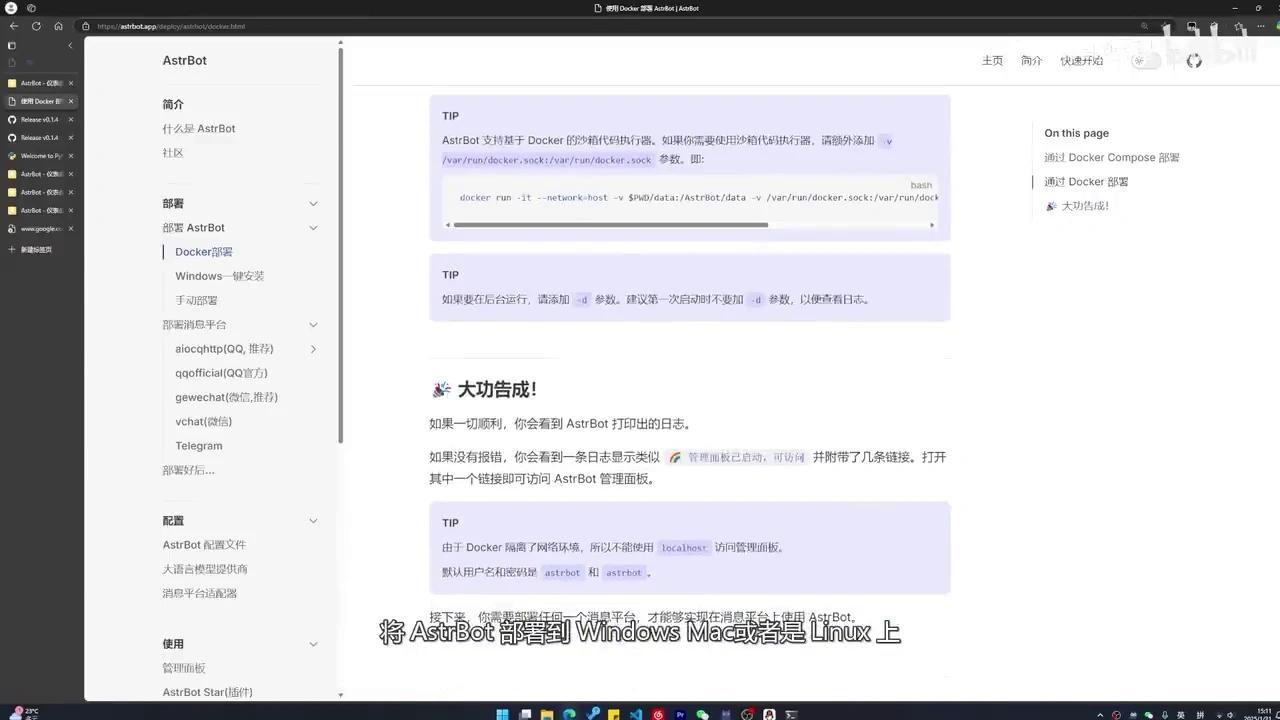Close the 'www.google.com' tab
Screen dimensions: 1280x720
tap(70, 228)
